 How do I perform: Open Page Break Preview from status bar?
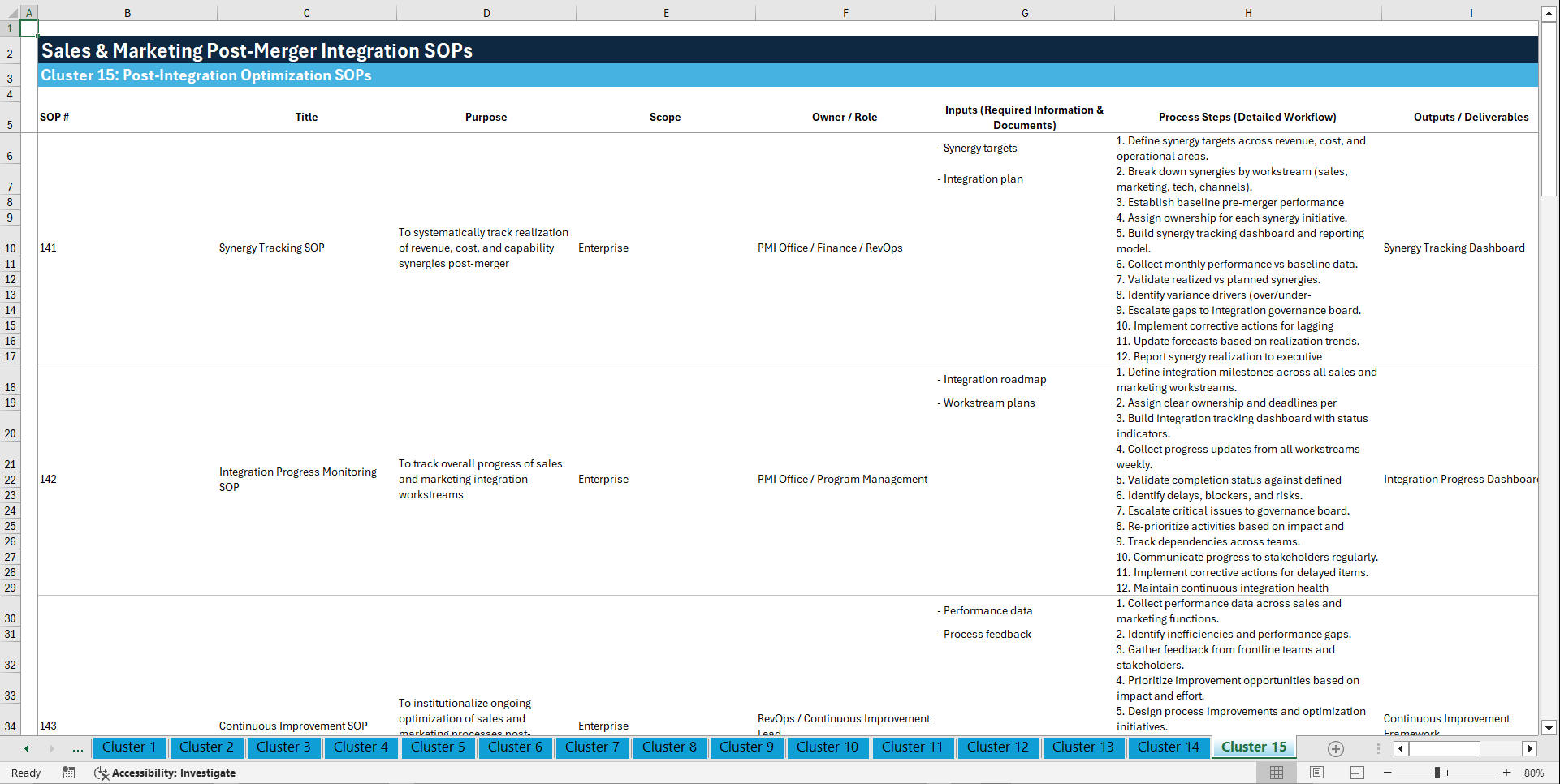(x=1356, y=773)
